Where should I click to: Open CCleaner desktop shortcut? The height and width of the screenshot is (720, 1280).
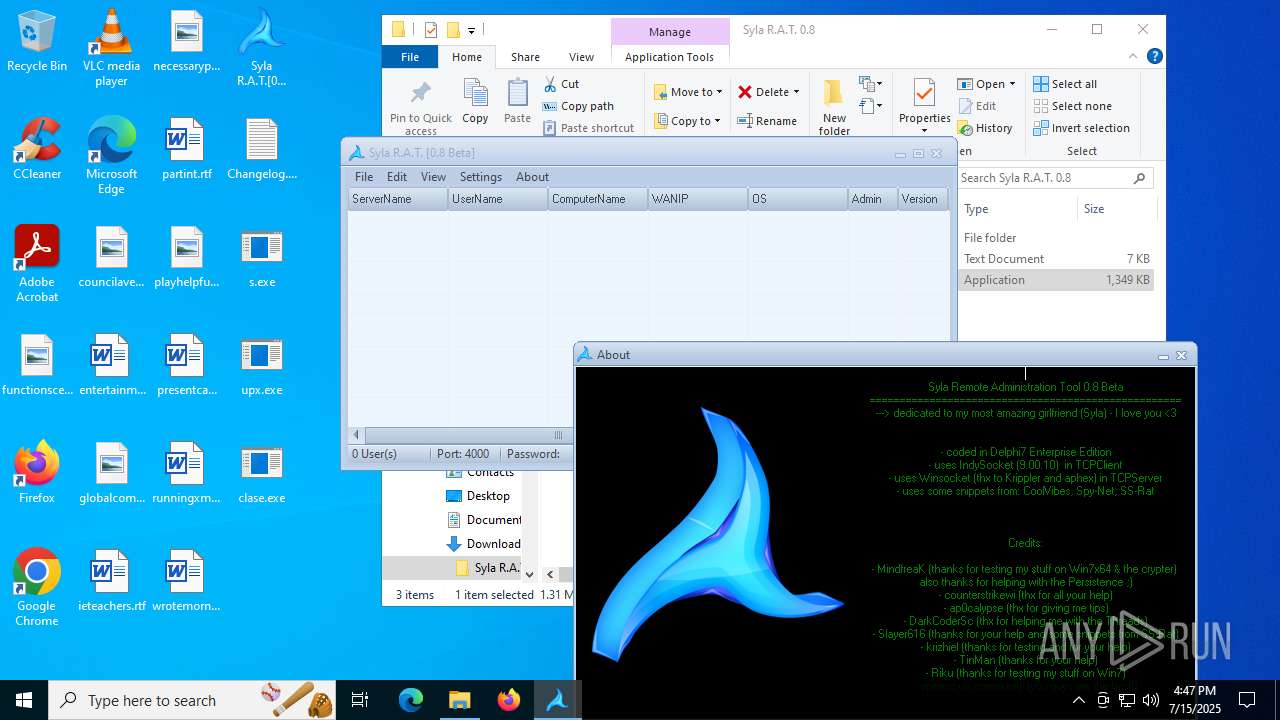coord(37,149)
